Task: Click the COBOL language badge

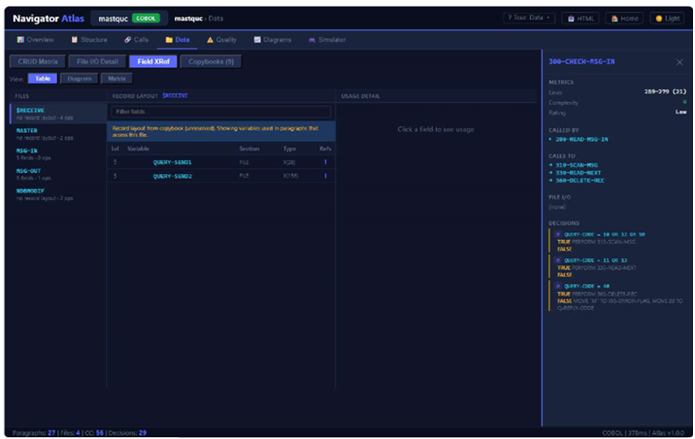Action: 145,18
